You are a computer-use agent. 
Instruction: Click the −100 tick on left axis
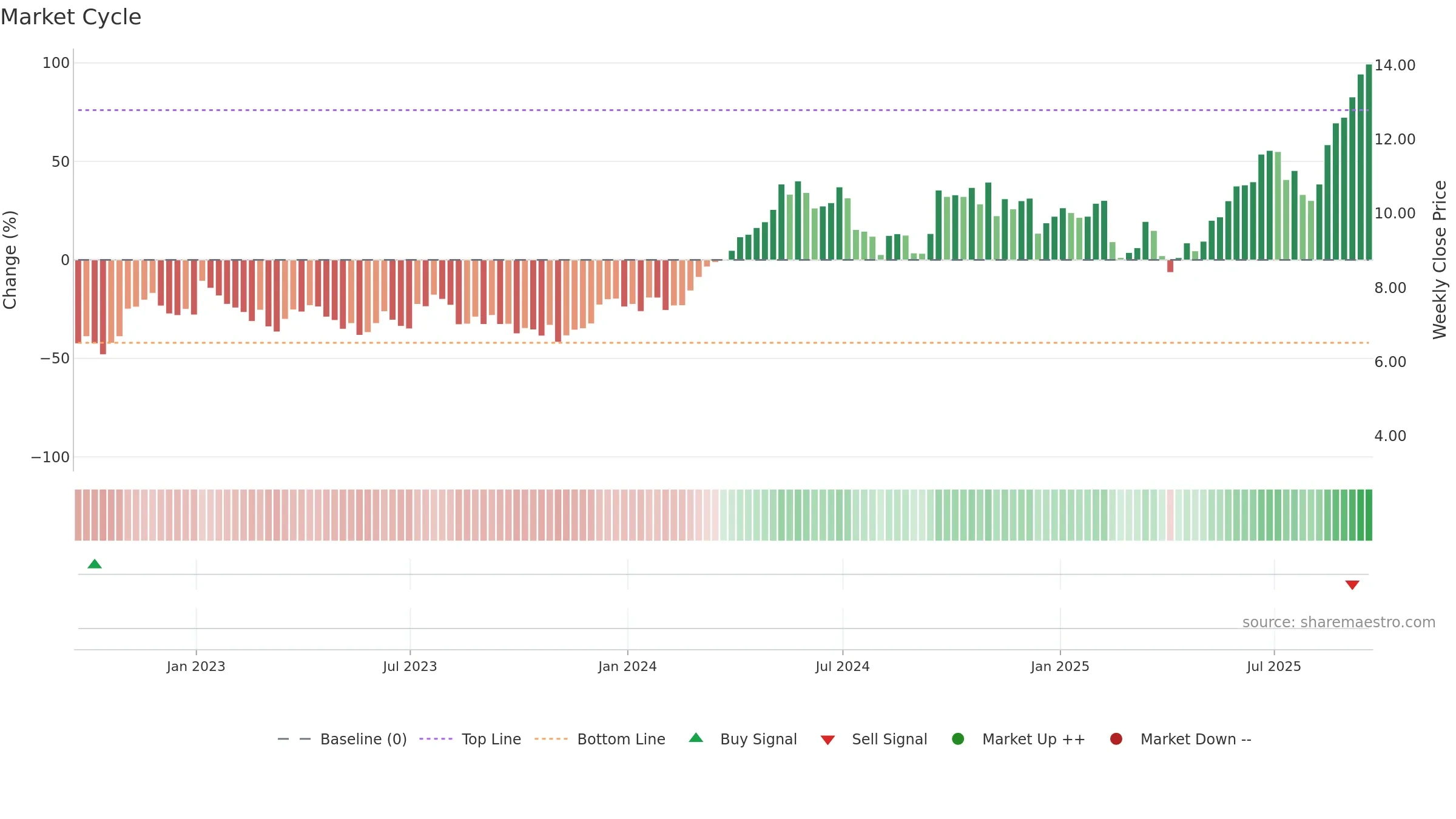50,457
